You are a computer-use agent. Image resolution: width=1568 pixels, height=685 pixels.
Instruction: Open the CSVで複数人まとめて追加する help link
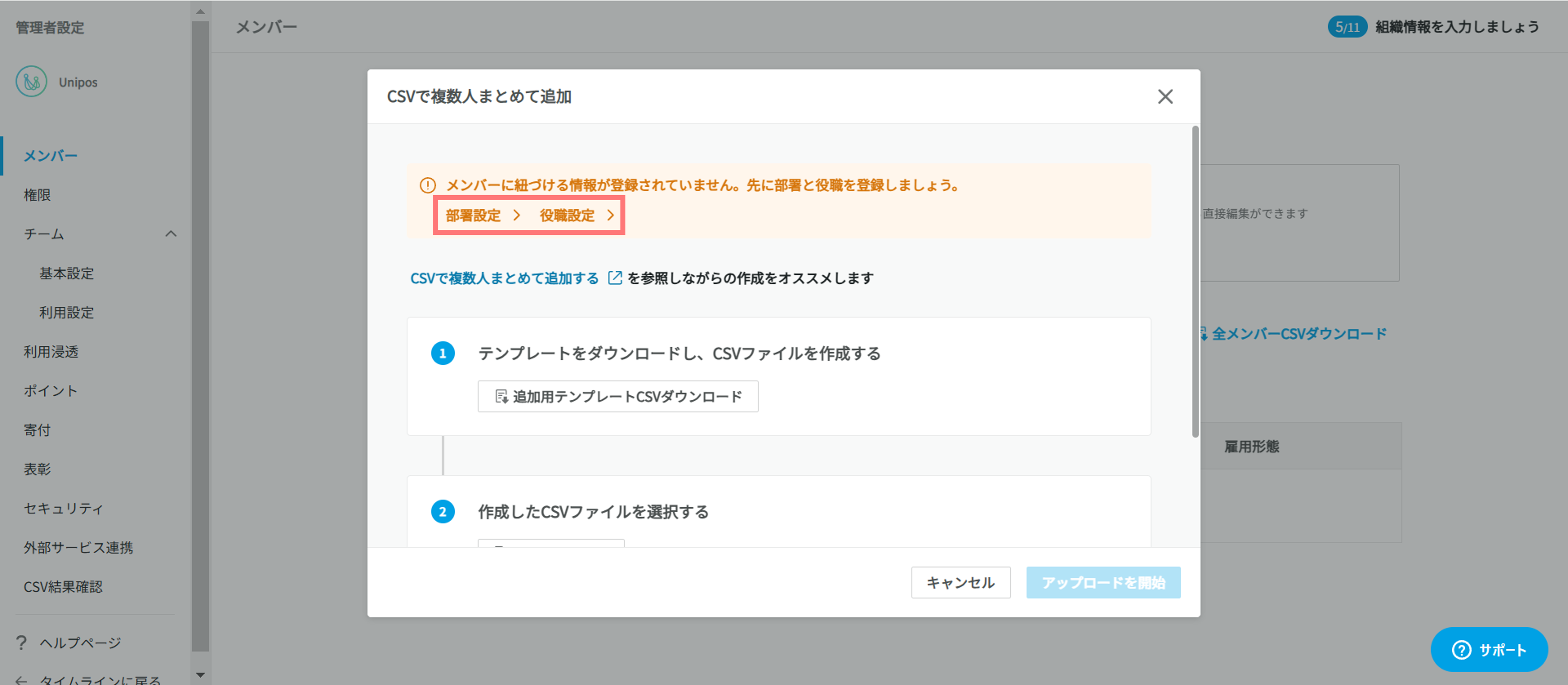point(504,278)
